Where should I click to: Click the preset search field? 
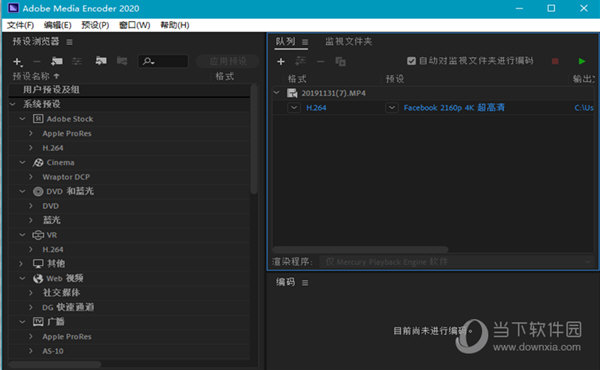(163, 61)
